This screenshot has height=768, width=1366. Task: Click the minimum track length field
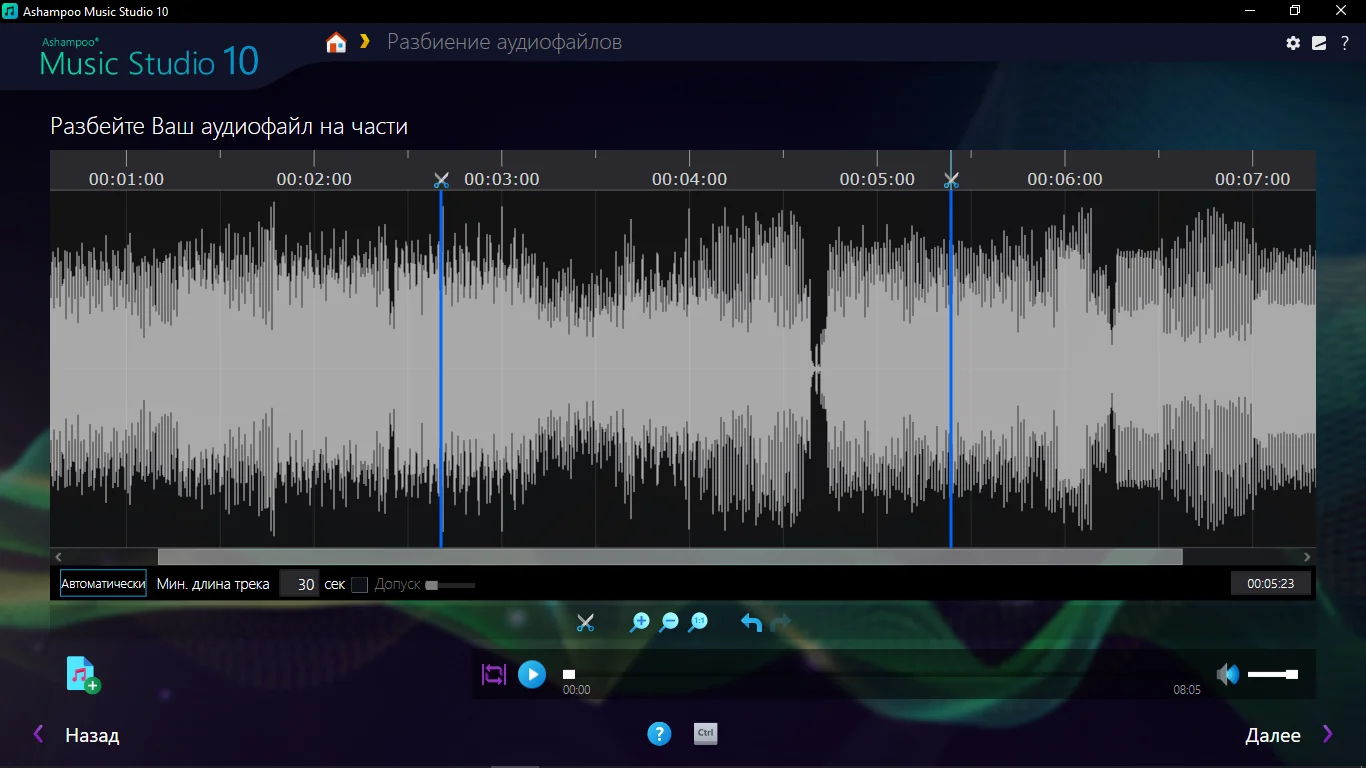point(299,584)
